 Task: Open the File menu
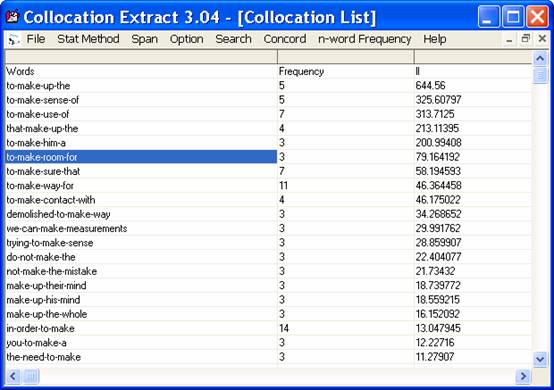36,39
